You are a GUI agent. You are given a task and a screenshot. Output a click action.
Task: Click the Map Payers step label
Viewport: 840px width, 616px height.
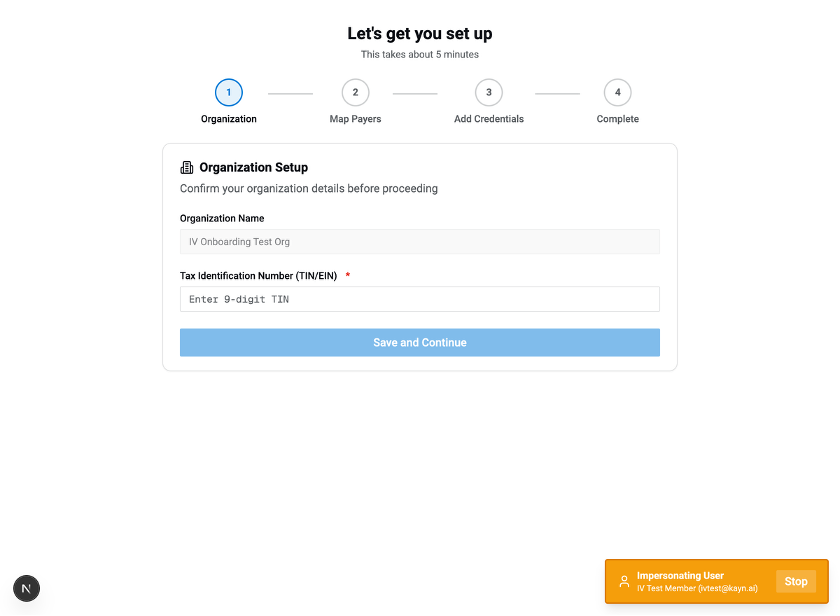click(355, 119)
